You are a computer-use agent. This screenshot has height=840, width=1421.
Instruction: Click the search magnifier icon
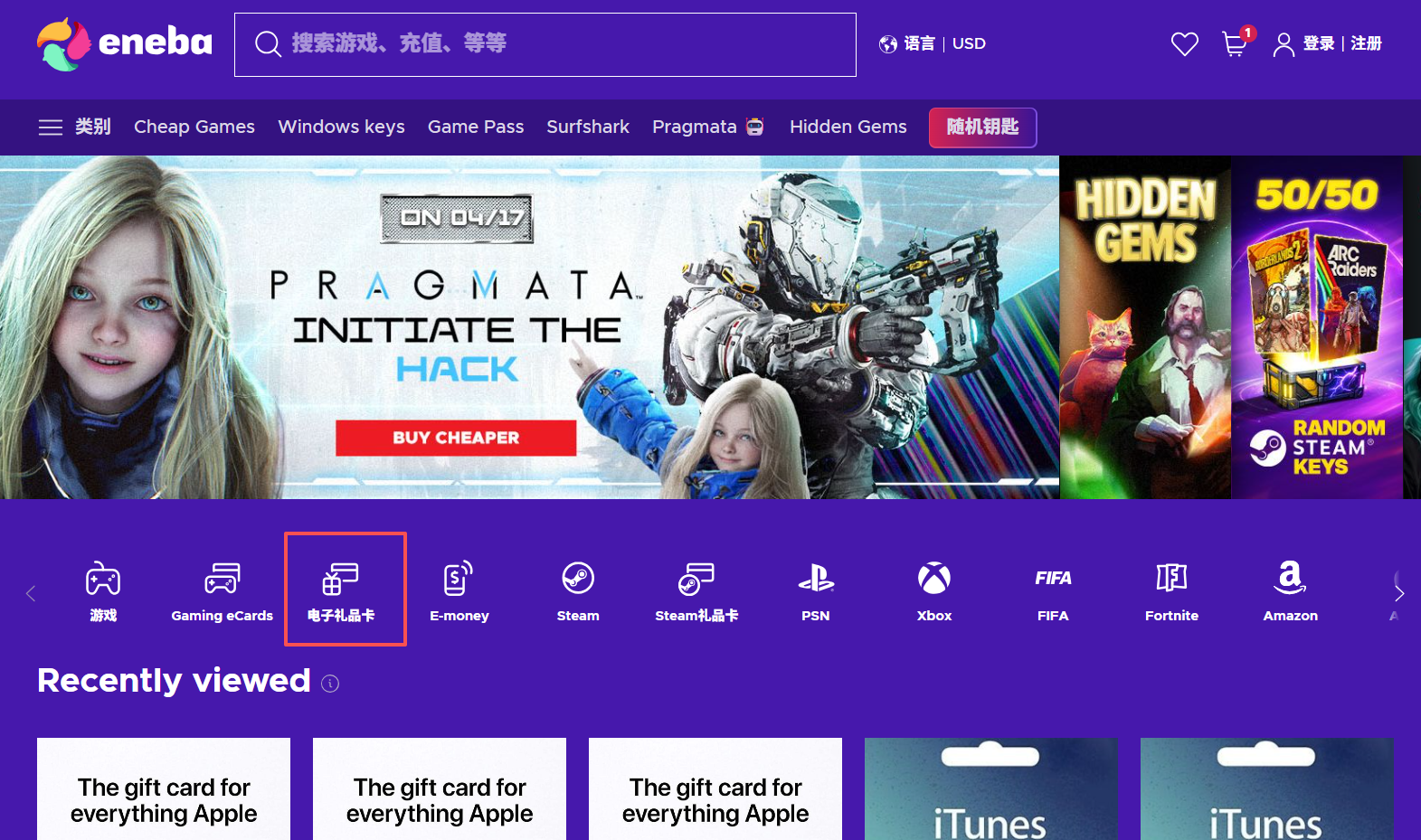[268, 43]
